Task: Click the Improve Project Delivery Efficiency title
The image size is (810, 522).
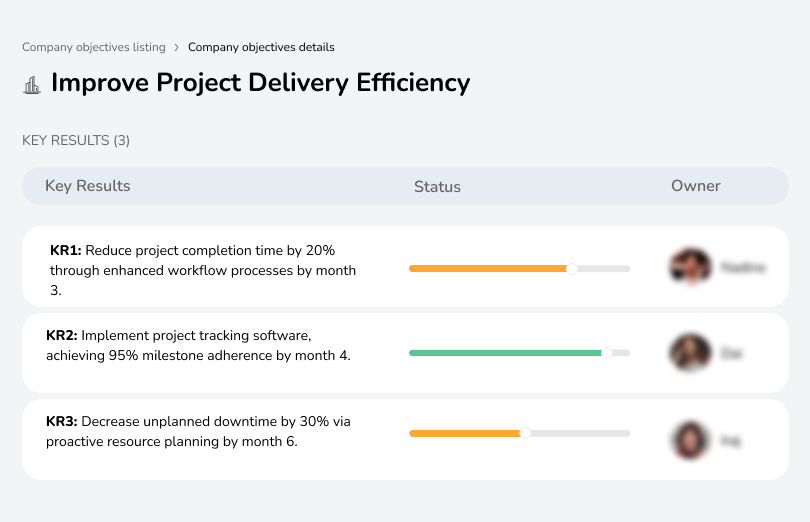Action: (260, 83)
